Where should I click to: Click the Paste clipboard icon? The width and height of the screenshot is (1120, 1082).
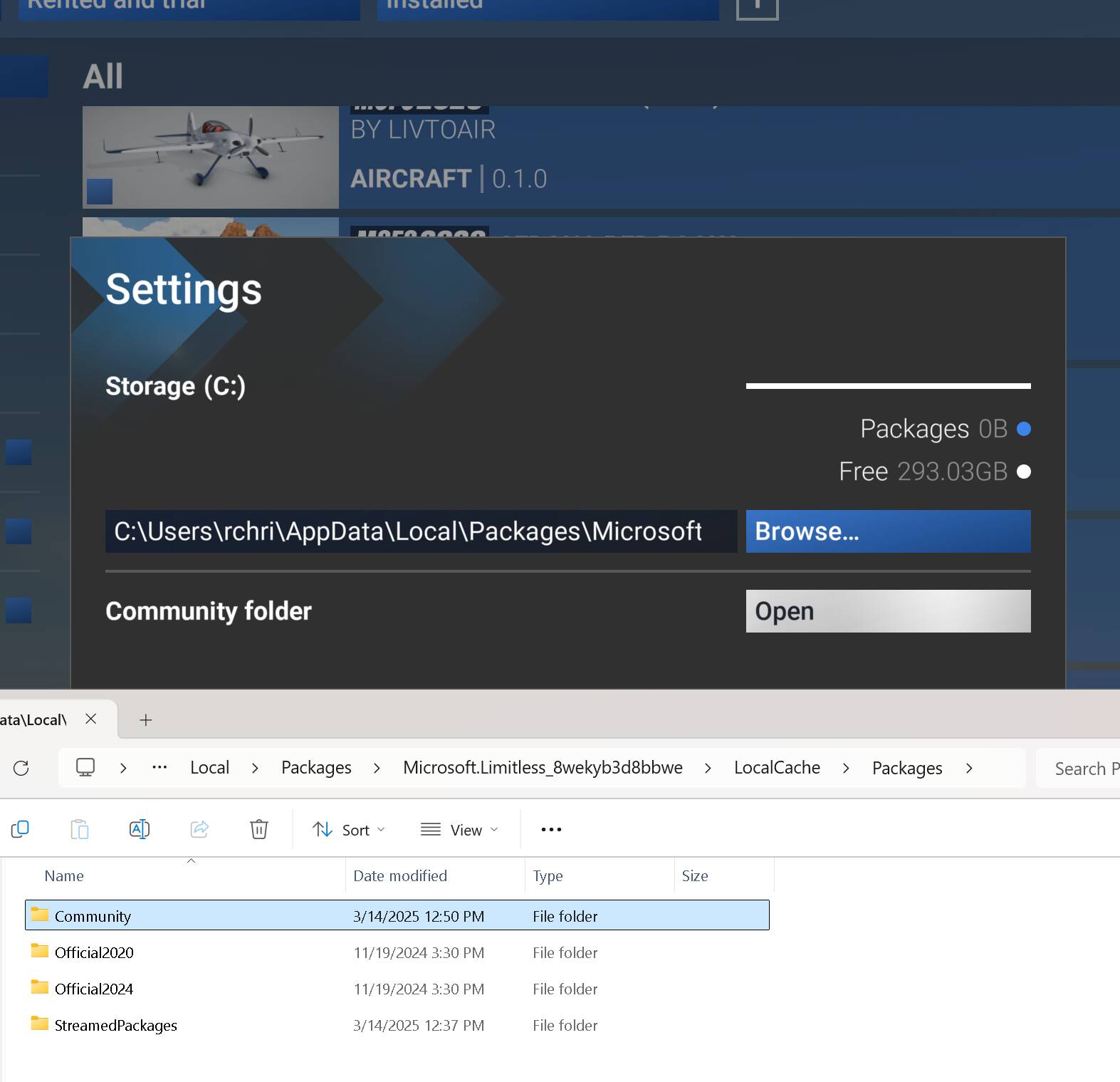pos(80,829)
